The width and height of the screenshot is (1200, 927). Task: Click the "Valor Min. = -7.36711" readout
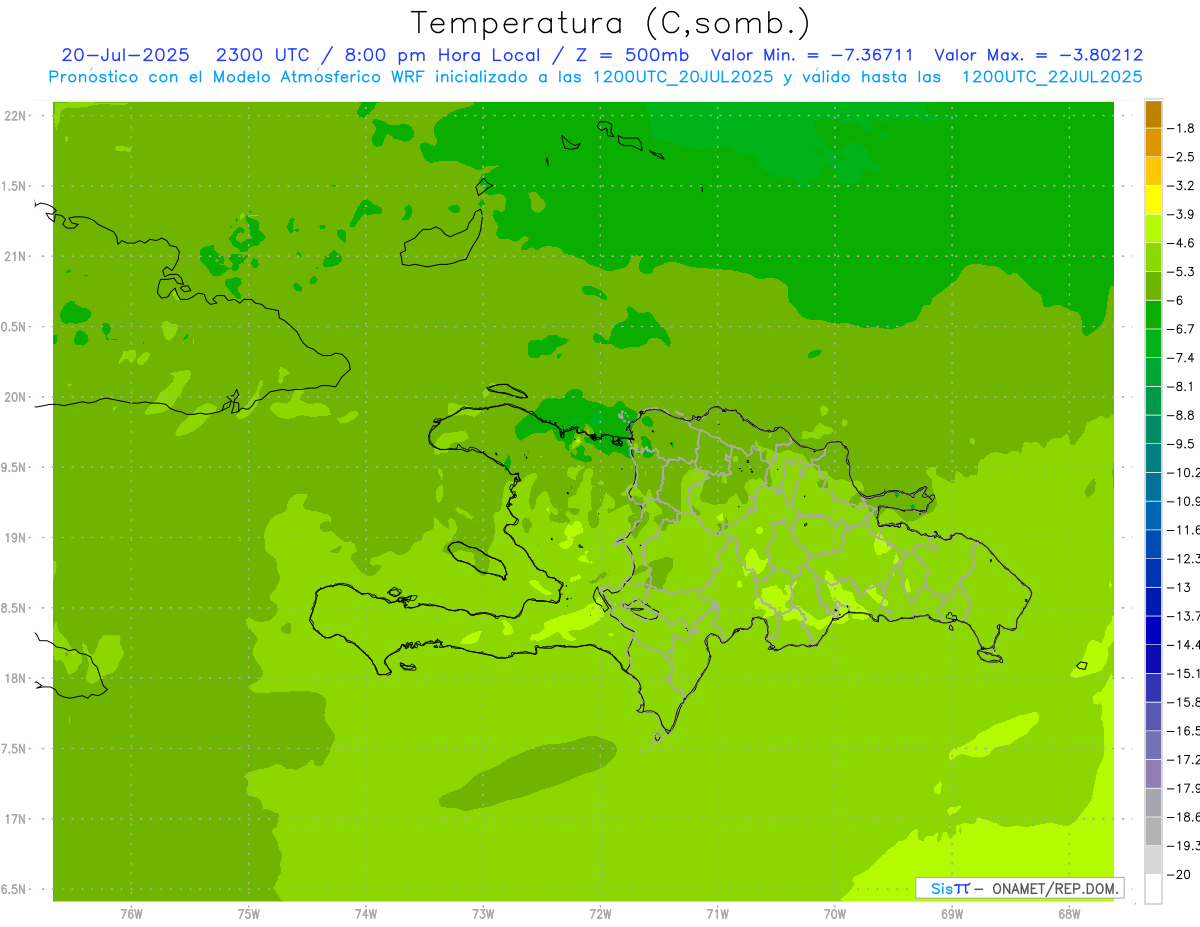pyautogui.click(x=812, y=55)
